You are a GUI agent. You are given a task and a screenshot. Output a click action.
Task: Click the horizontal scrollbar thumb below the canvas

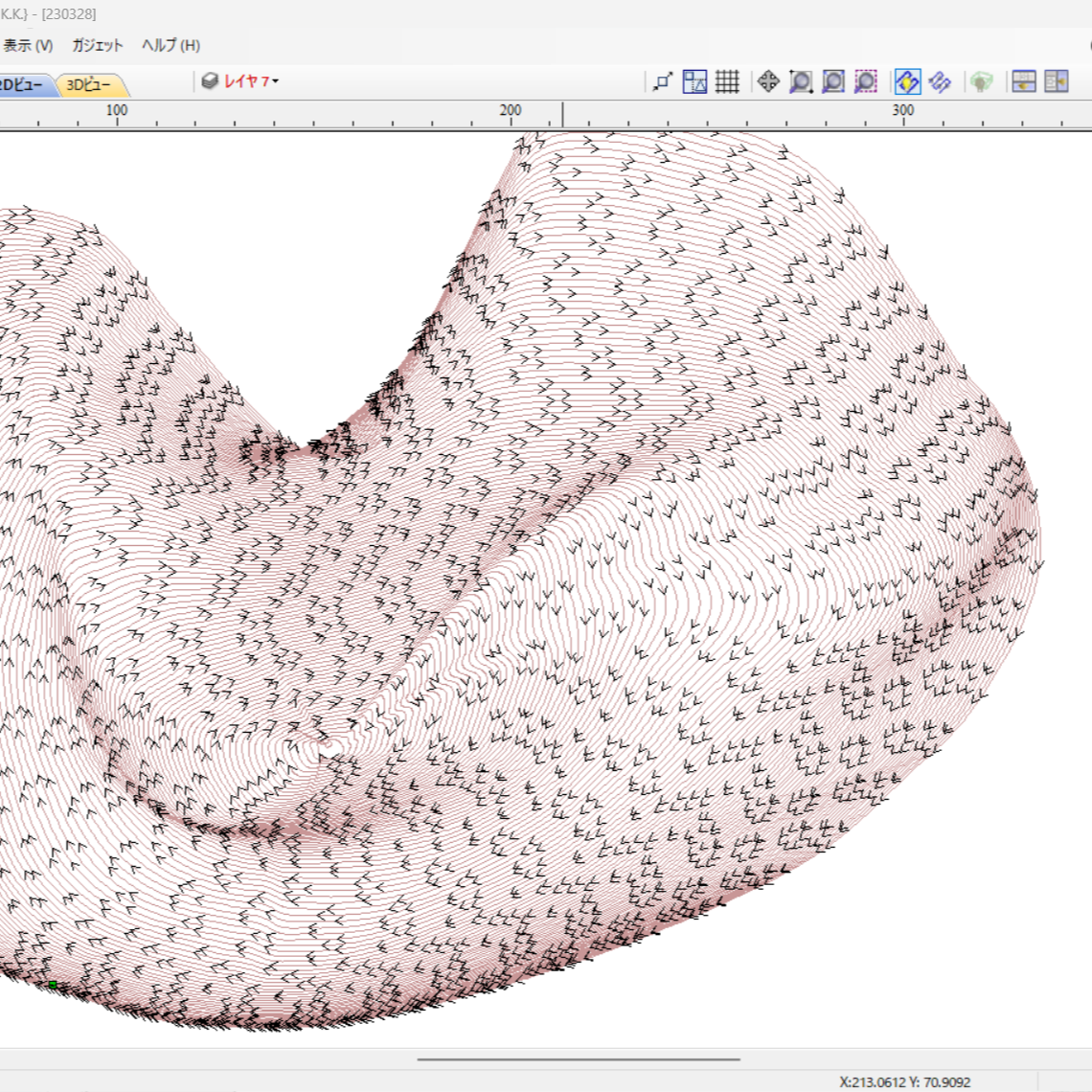click(x=579, y=1059)
